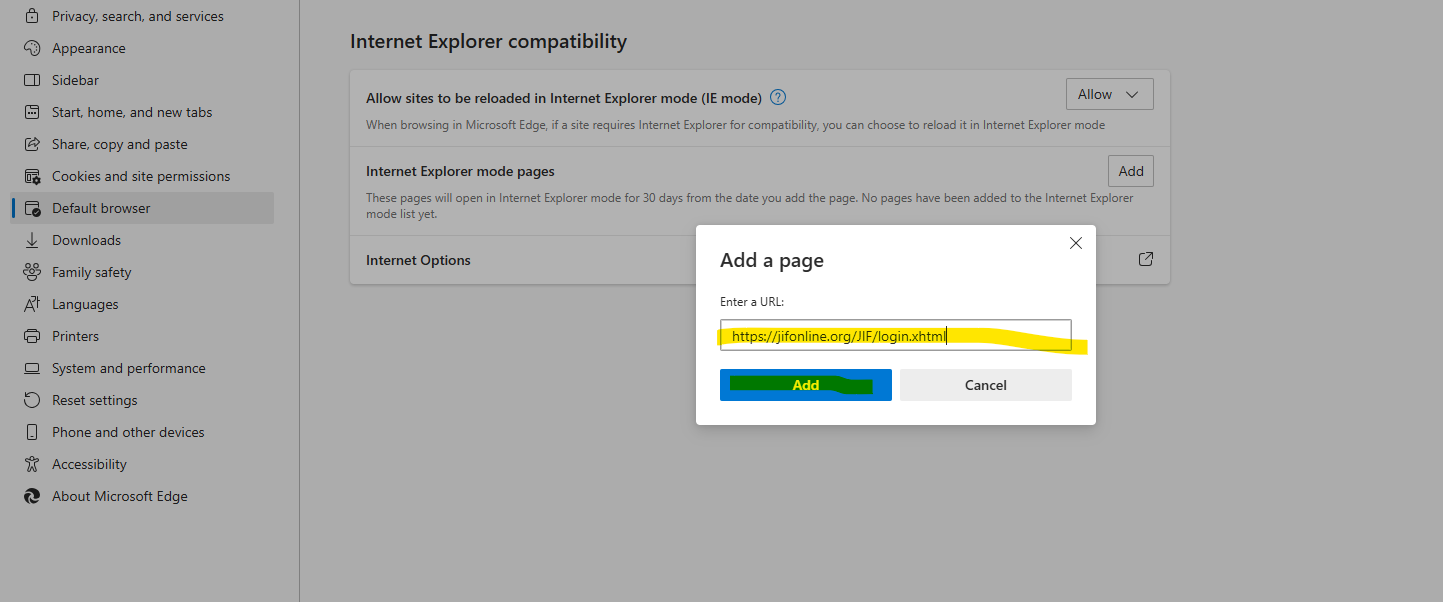Viewport: 1443px width, 602px height.
Task: Click the Languages icon in sidebar
Action: click(x=32, y=304)
